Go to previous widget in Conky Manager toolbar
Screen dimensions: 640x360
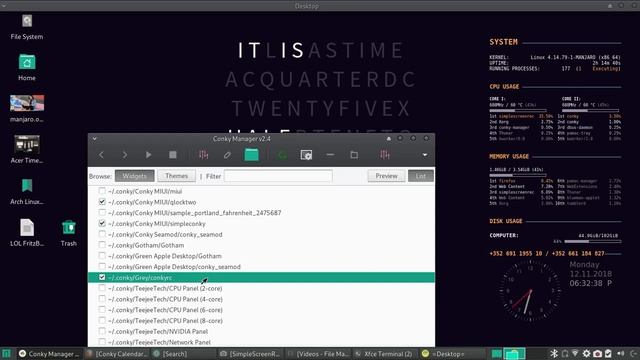101,155
